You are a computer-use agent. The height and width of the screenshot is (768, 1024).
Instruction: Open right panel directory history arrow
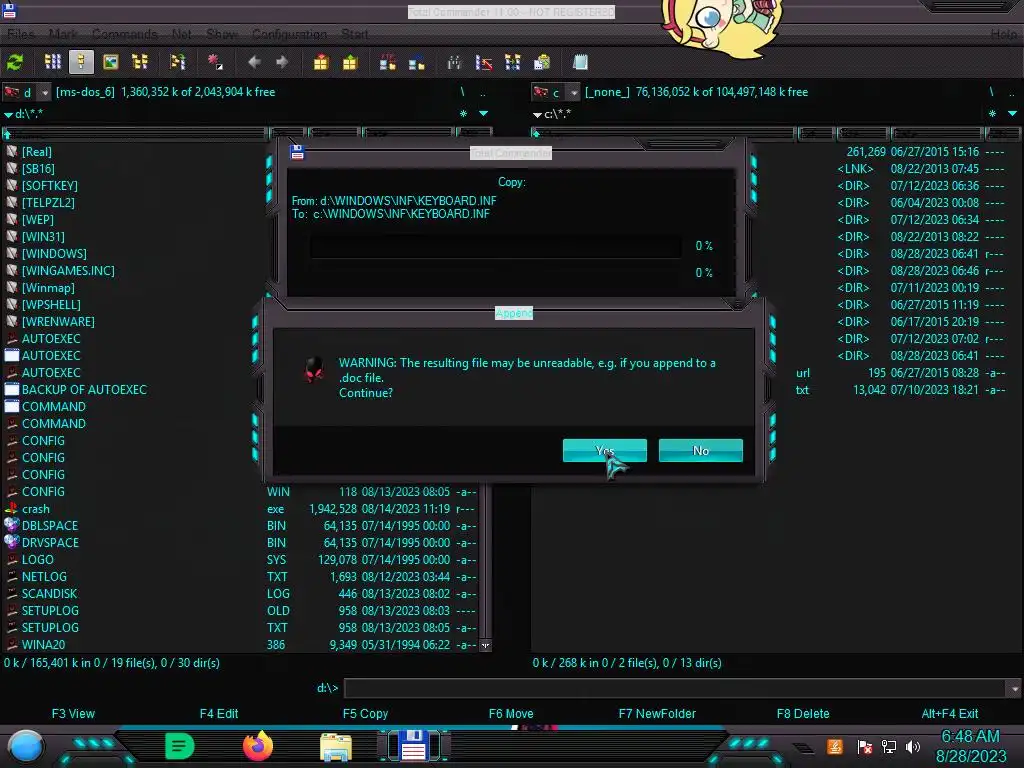(1012, 114)
